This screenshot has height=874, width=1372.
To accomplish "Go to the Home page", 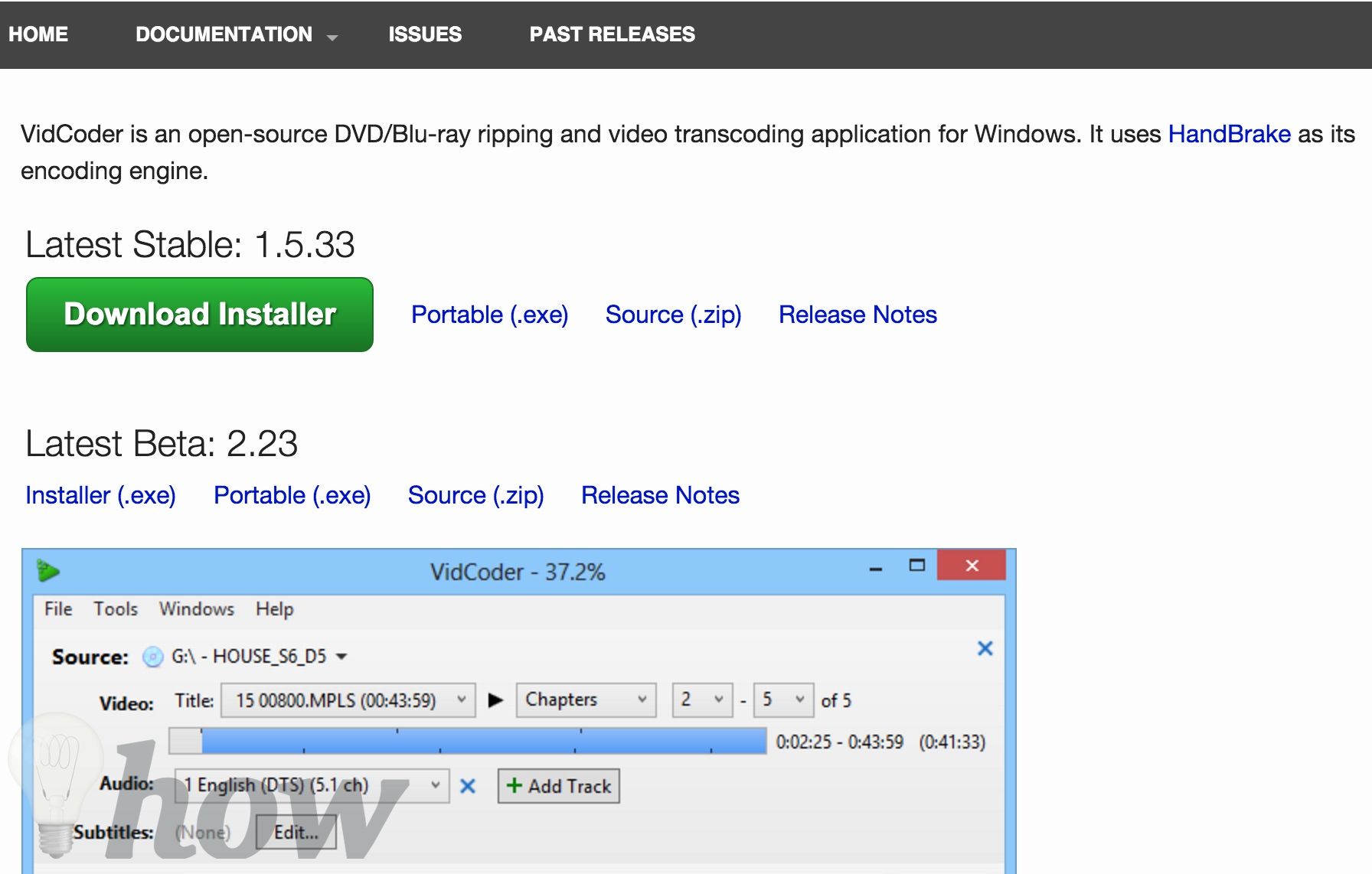I will coord(38,34).
